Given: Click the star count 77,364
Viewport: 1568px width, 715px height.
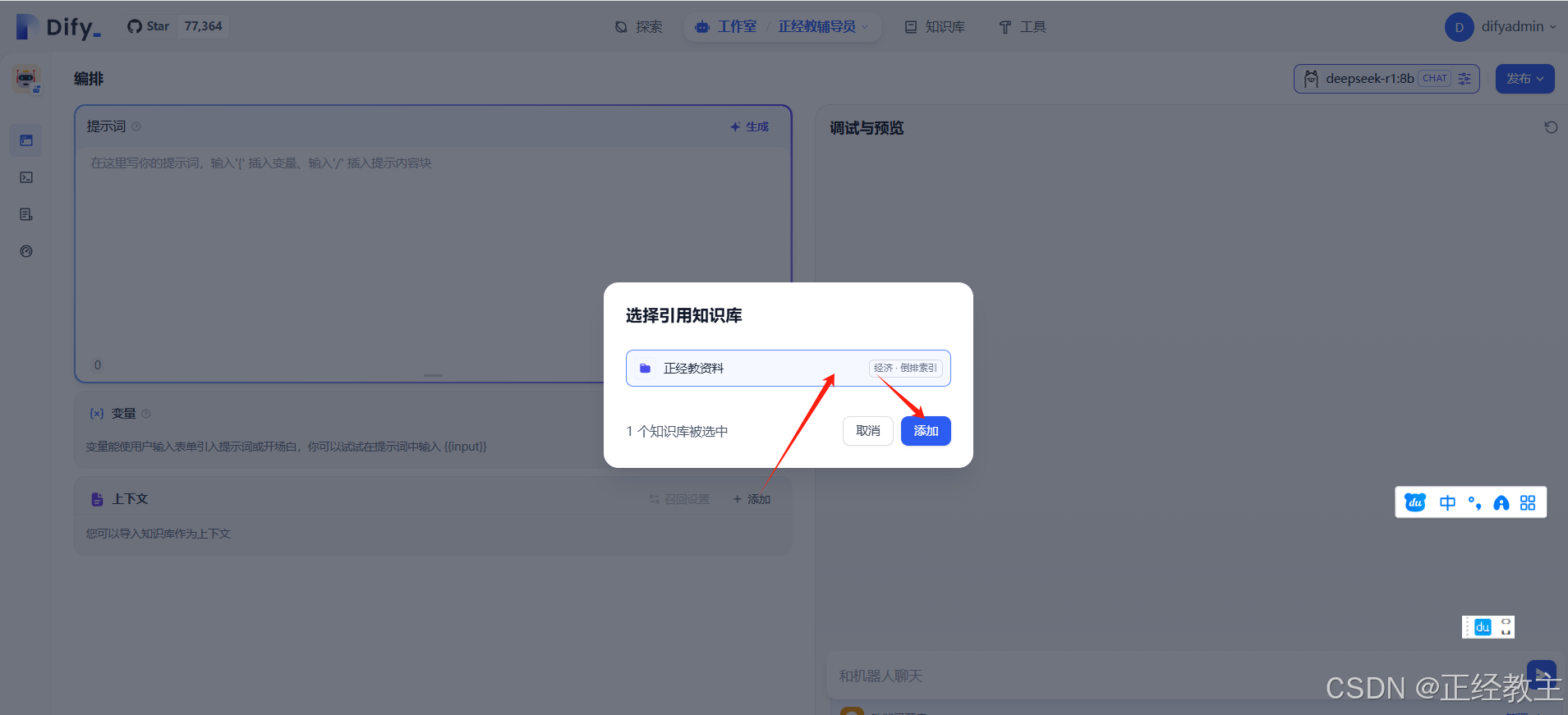Looking at the screenshot, I should (203, 26).
